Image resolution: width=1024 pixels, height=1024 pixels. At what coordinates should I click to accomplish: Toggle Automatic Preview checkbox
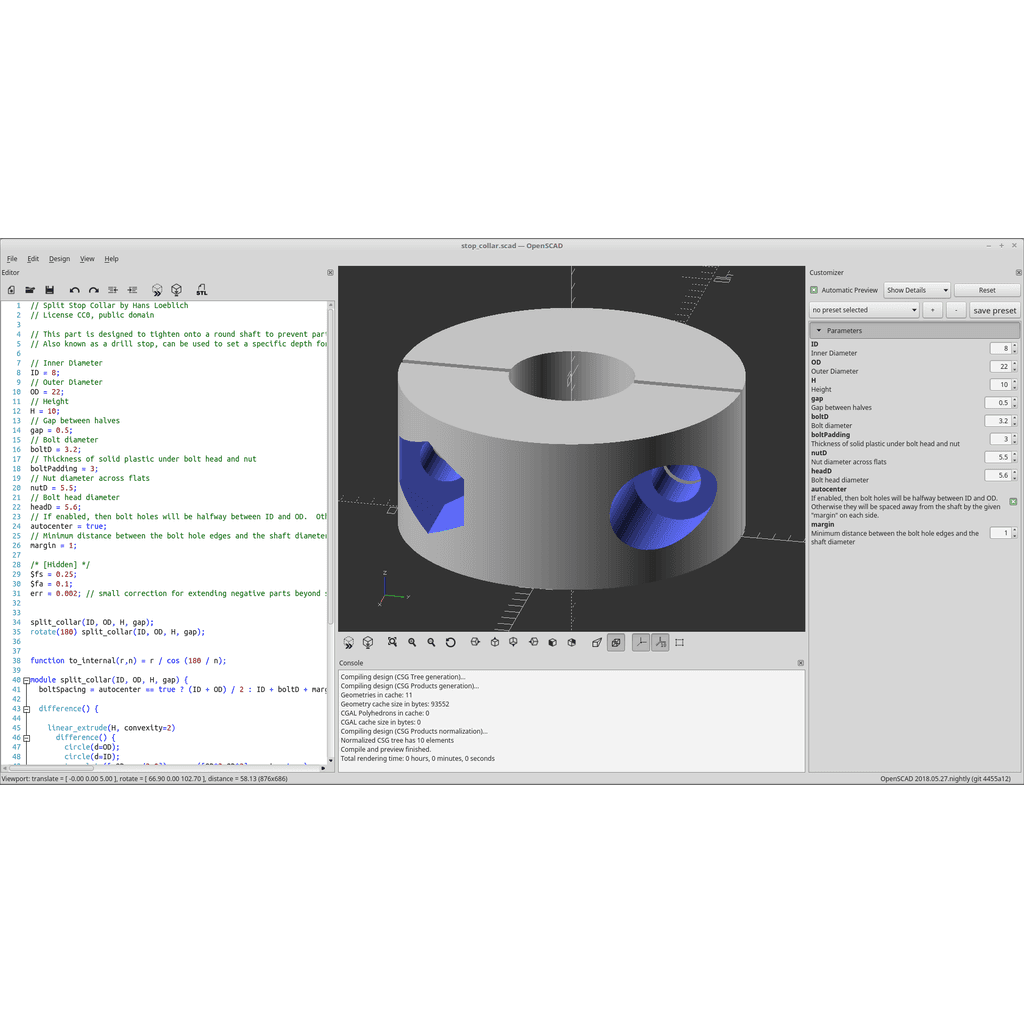click(814, 290)
